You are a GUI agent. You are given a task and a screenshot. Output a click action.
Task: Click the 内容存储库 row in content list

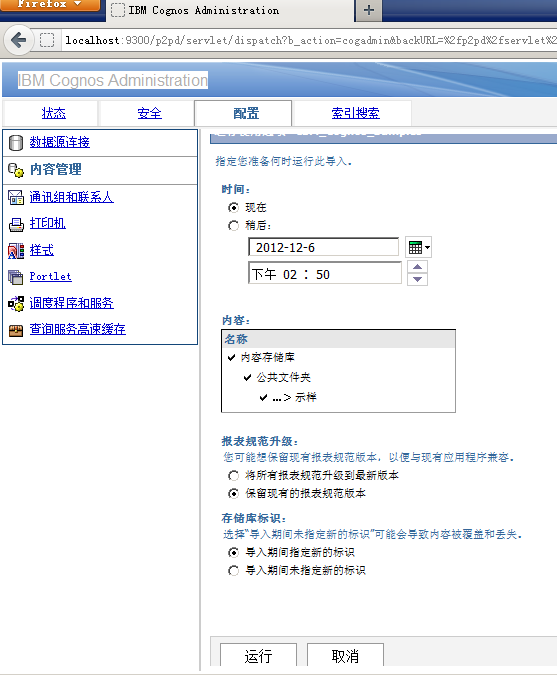click(x=338, y=357)
